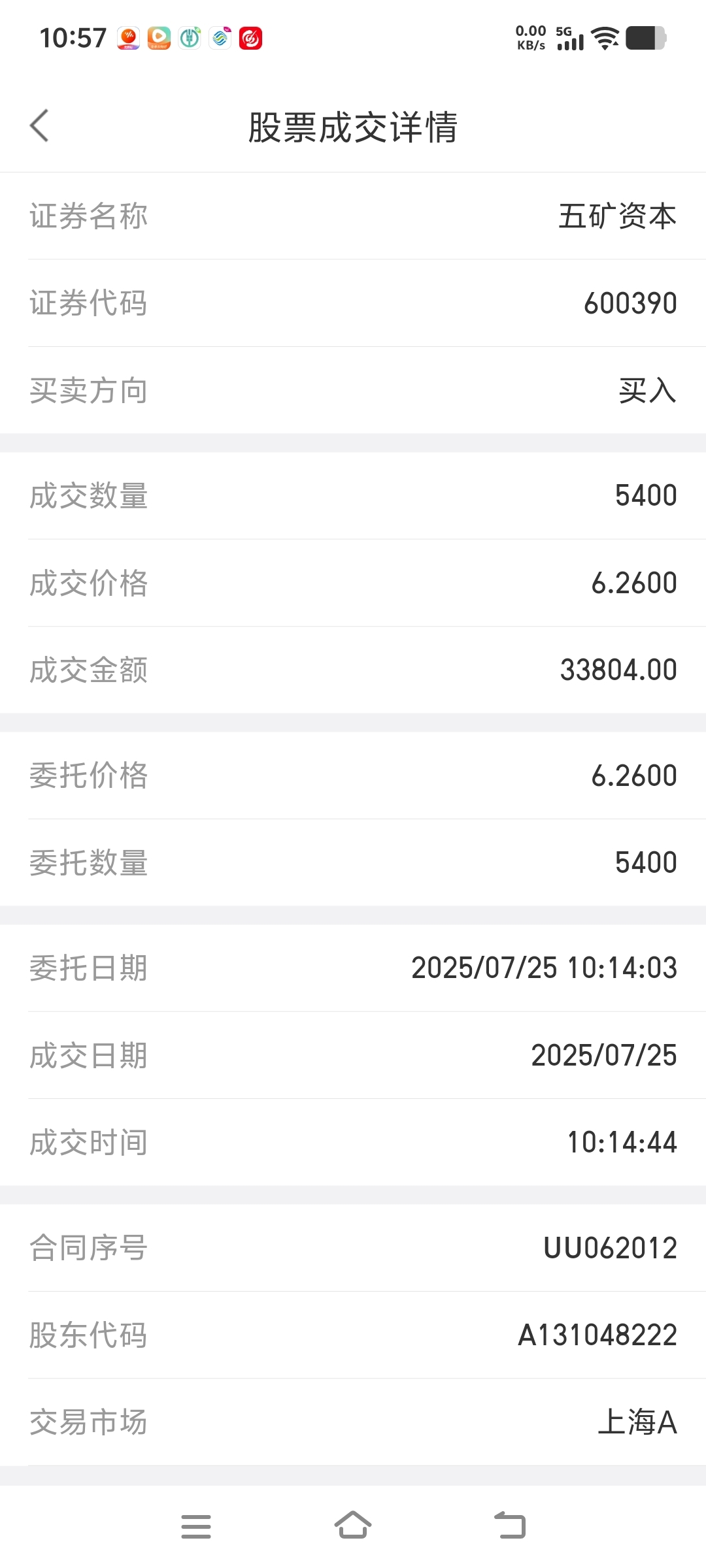Image resolution: width=706 pixels, height=1568 pixels.
Task: Go back using the top-left arrow
Action: pos(39,126)
